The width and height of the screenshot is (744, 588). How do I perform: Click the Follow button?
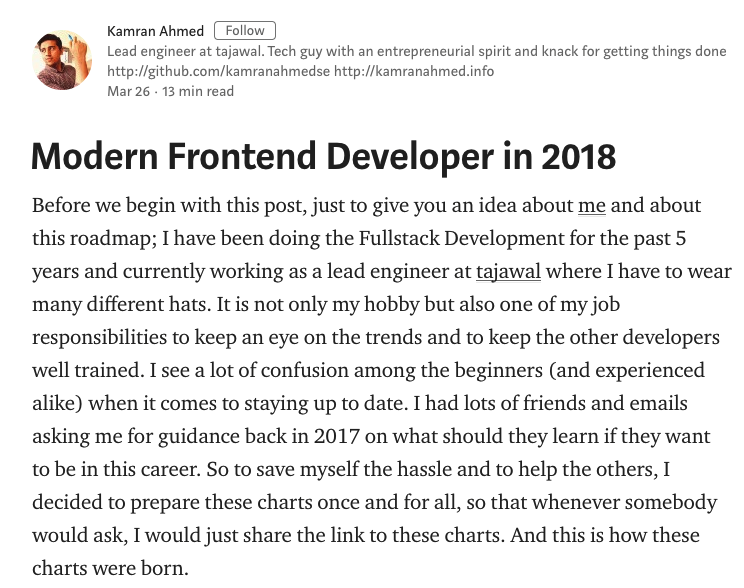click(245, 30)
